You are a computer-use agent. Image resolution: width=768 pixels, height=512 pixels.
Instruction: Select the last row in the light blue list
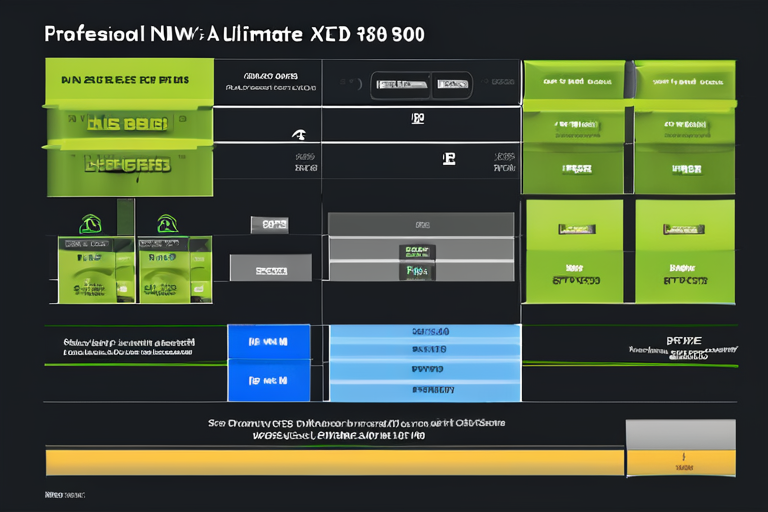425,391
